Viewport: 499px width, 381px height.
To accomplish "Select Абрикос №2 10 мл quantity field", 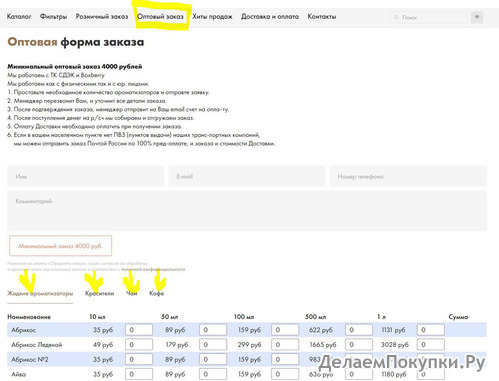I will click(x=139, y=359).
